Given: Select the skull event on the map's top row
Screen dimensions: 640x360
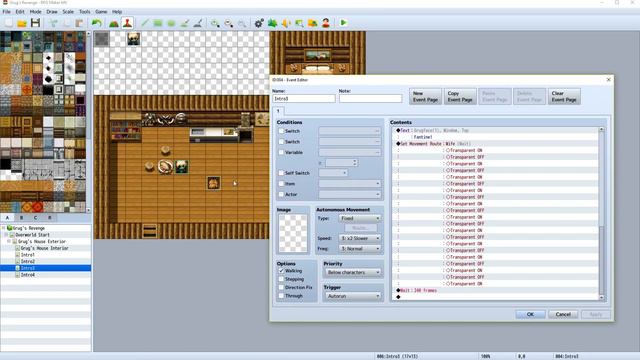Looking at the screenshot, I should point(133,39).
